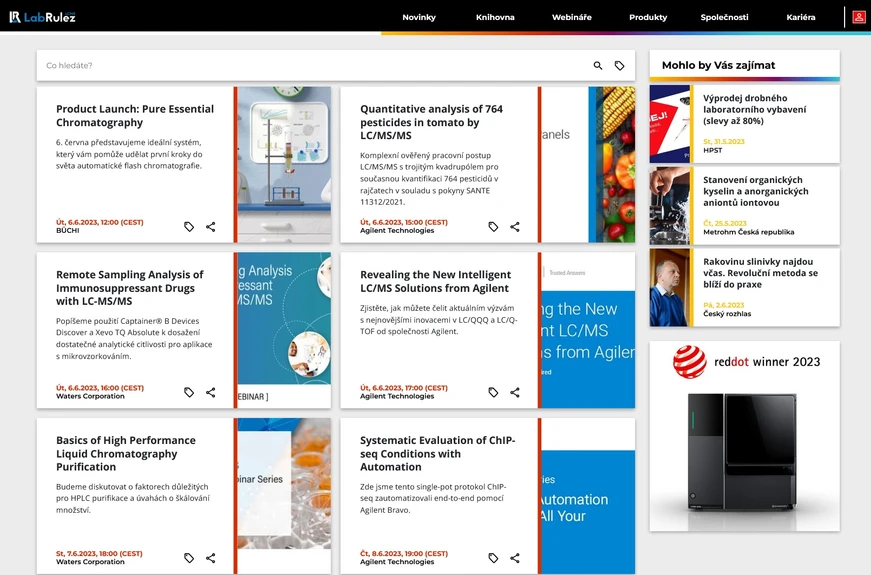Open 'Product Launch: Pure Essential Chromatography' title
Screen dimensions: 871x575
[x=135, y=116]
